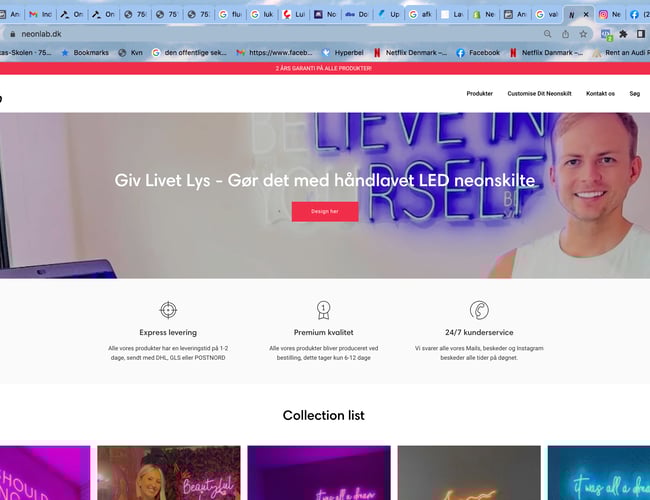This screenshot has width=650, height=500.
Task: Switch to the Google 'val' tab
Action: click(x=547, y=15)
